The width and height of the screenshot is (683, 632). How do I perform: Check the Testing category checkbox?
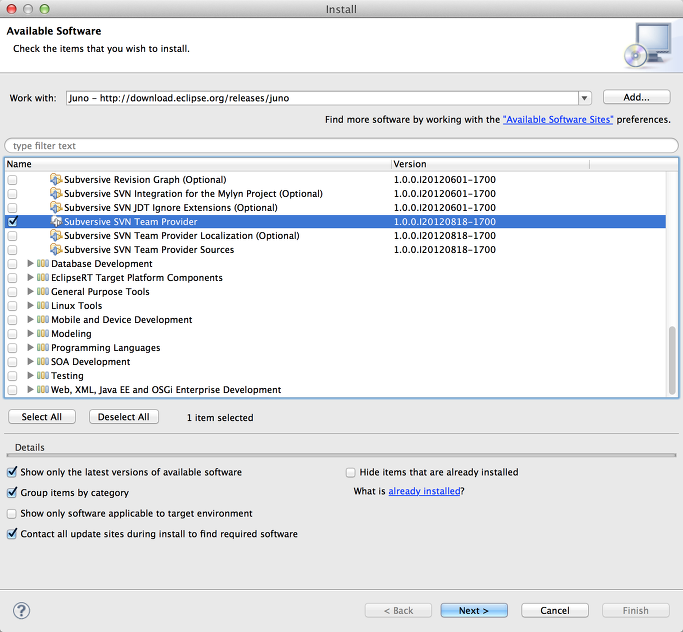[12, 375]
